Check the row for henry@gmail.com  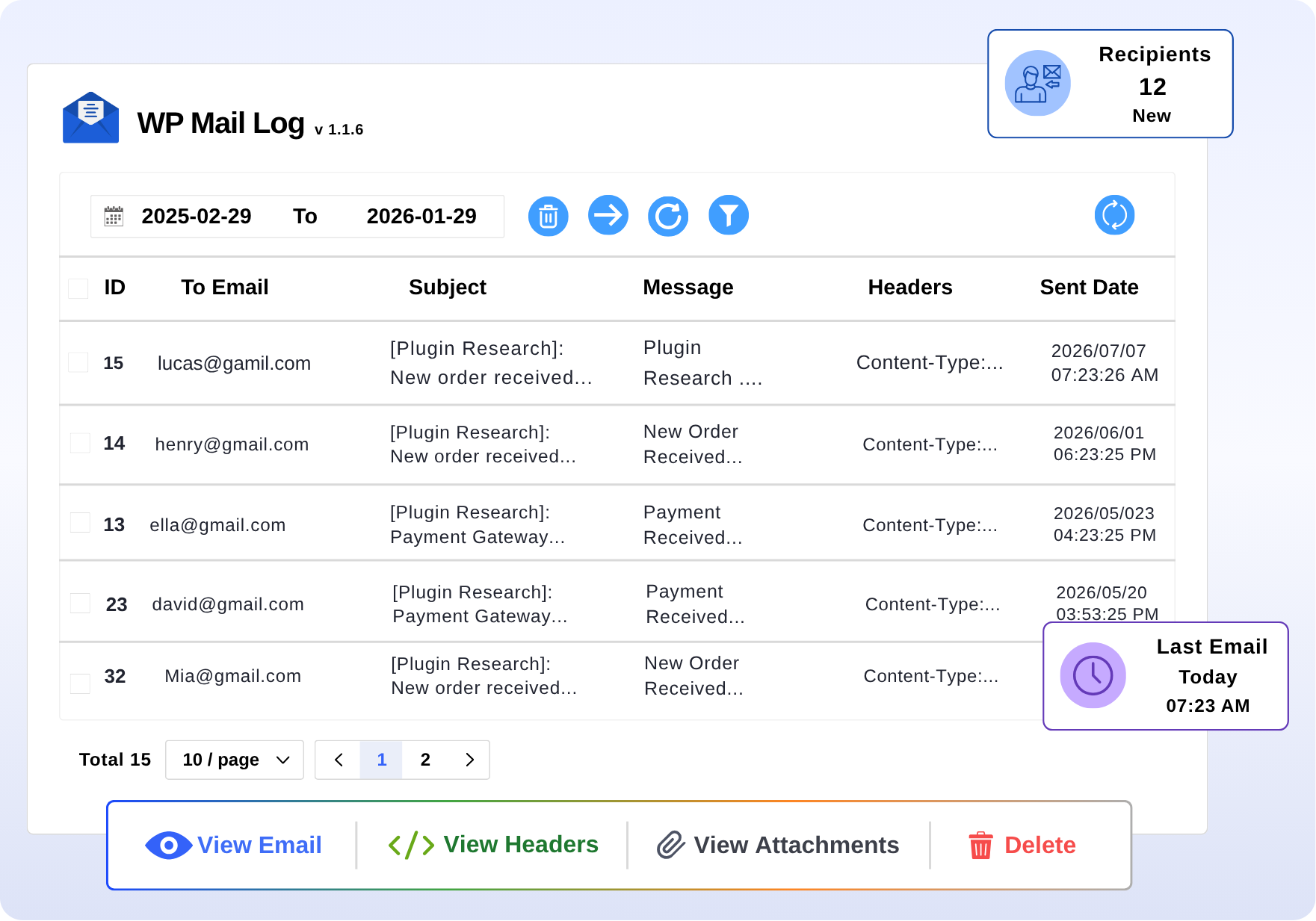tap(80, 443)
